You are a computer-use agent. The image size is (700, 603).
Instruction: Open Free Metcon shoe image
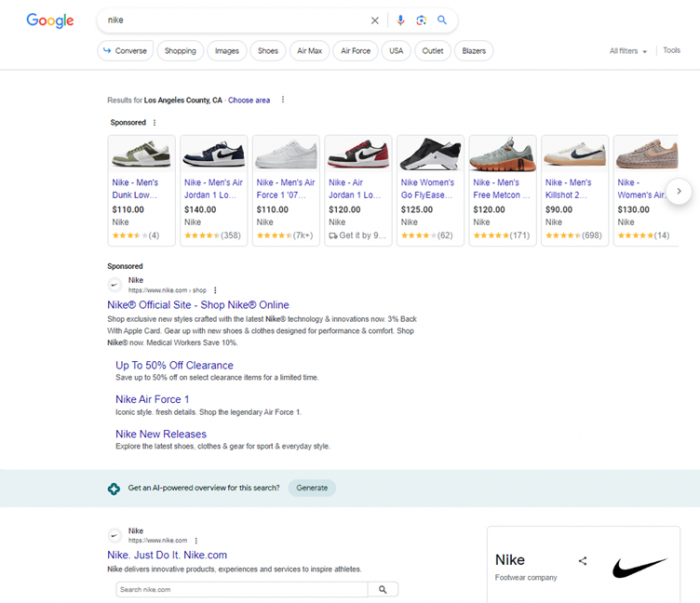tap(503, 154)
